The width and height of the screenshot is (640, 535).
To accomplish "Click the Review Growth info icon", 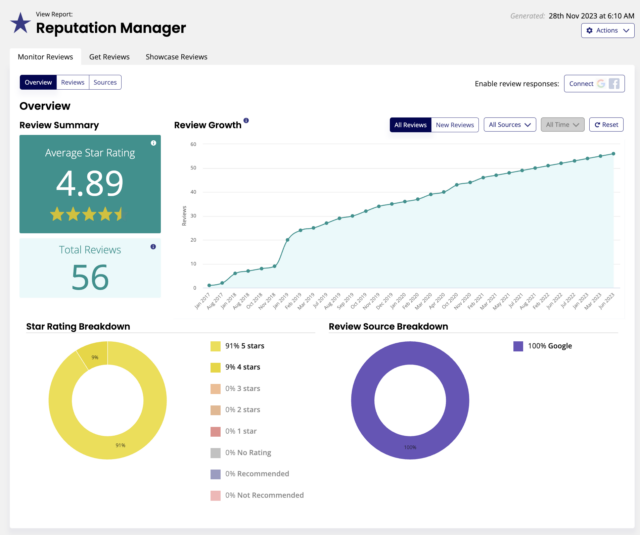I will [x=246, y=121].
